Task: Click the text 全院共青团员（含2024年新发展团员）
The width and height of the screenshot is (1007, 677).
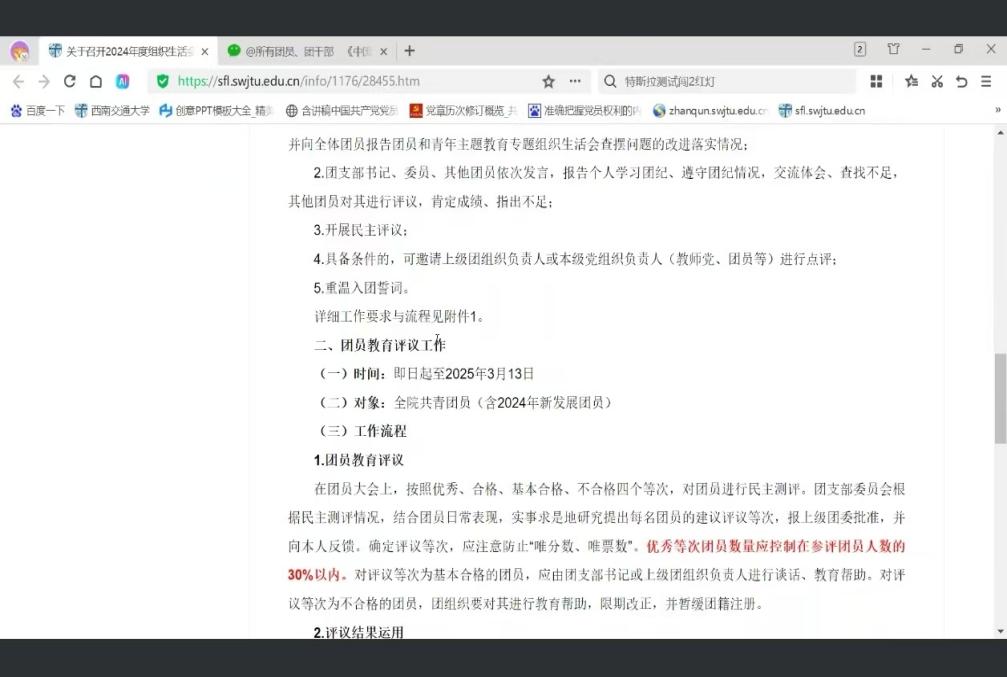Action: point(503,403)
